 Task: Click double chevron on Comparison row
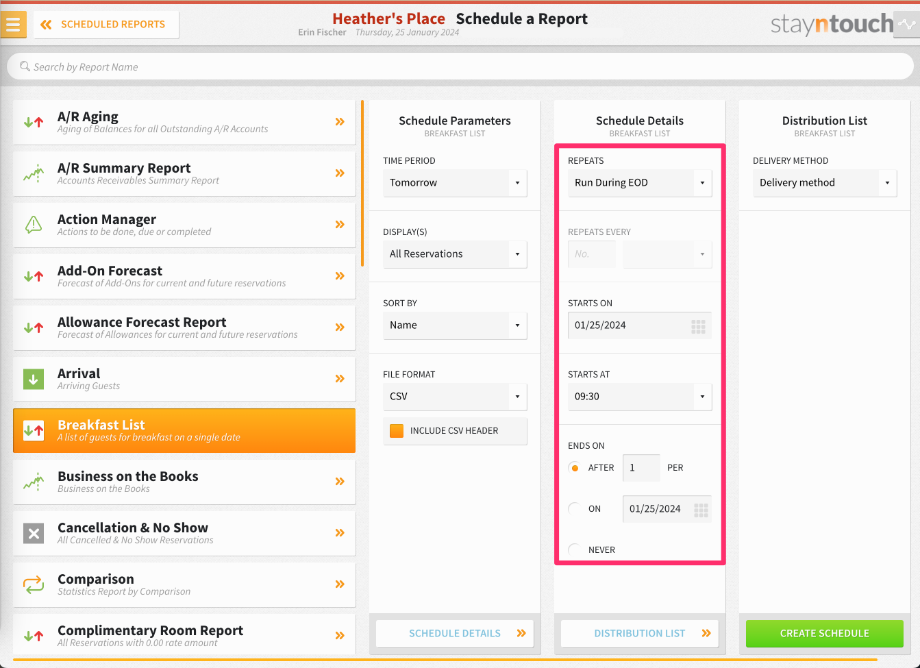(340, 584)
